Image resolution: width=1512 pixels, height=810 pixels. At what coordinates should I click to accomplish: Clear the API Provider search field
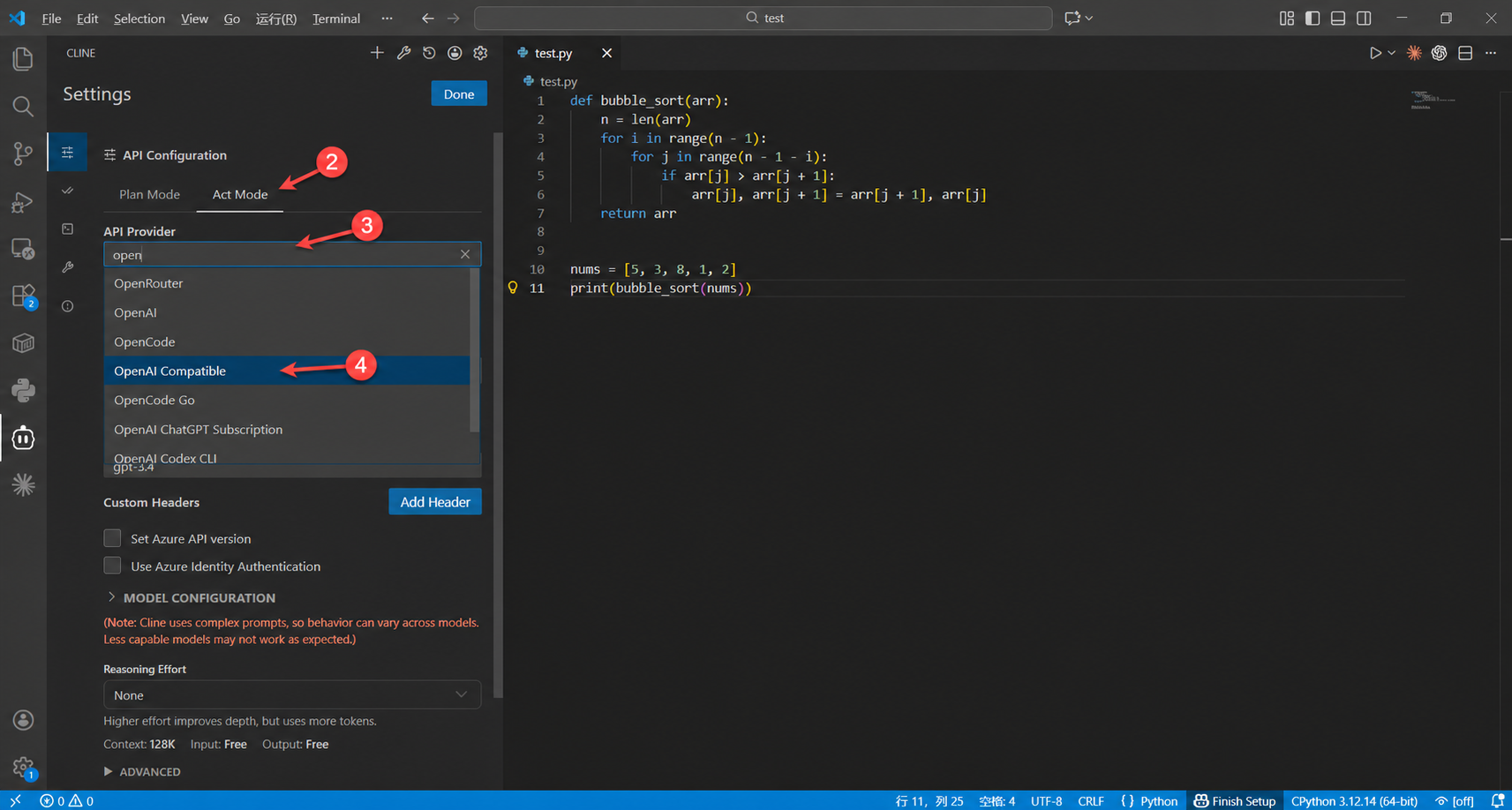point(465,254)
